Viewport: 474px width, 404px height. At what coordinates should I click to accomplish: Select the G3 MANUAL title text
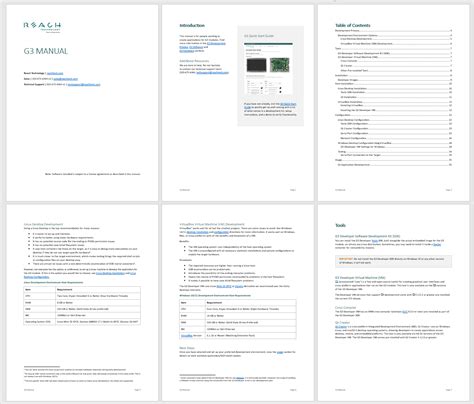coord(46,51)
